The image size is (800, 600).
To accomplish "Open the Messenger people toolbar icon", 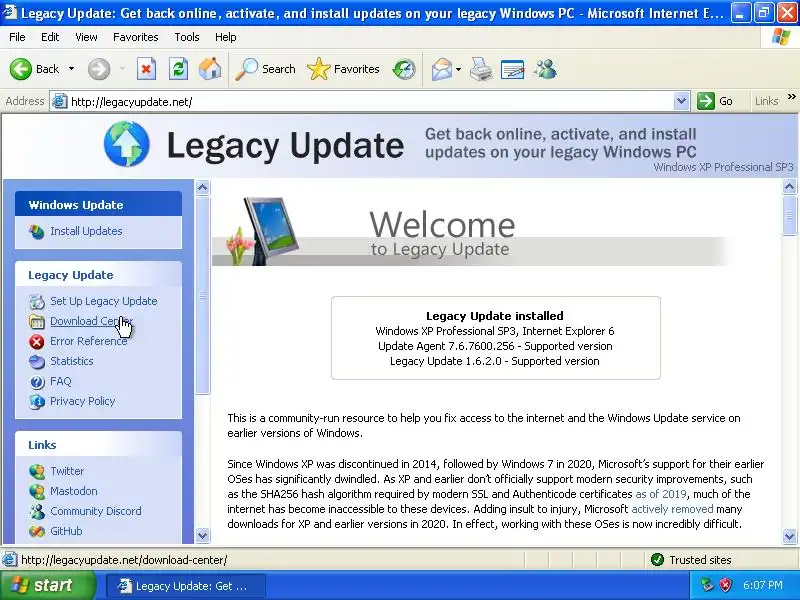I will 545,69.
